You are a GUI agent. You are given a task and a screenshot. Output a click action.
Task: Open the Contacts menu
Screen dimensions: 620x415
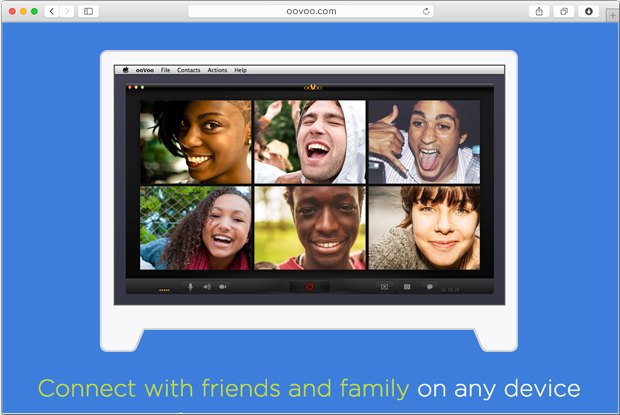189,70
